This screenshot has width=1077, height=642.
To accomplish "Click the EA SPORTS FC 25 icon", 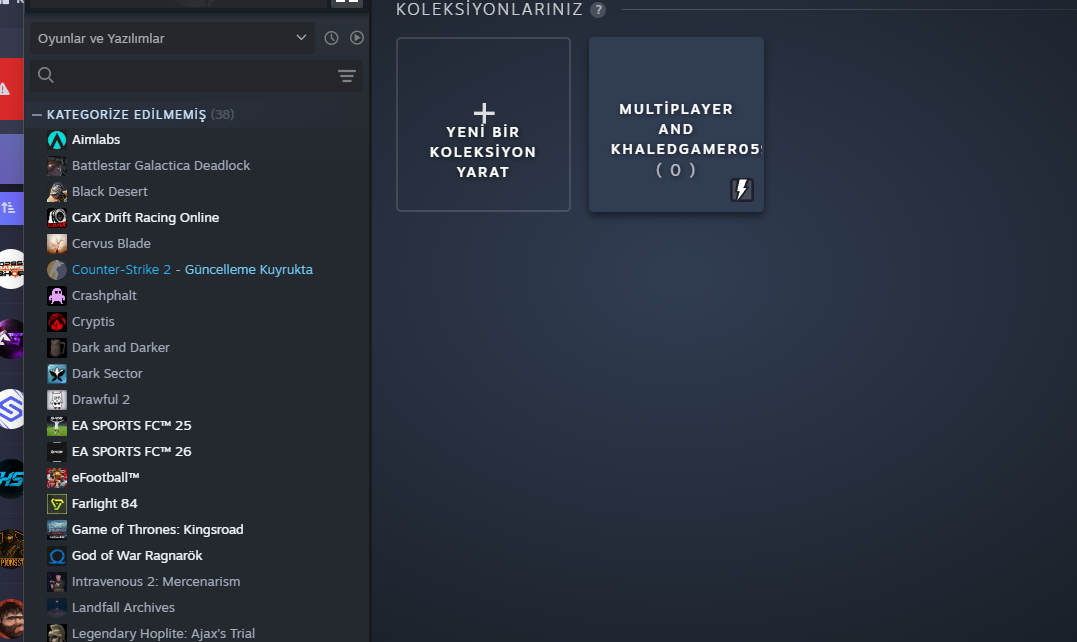I will [57, 426].
